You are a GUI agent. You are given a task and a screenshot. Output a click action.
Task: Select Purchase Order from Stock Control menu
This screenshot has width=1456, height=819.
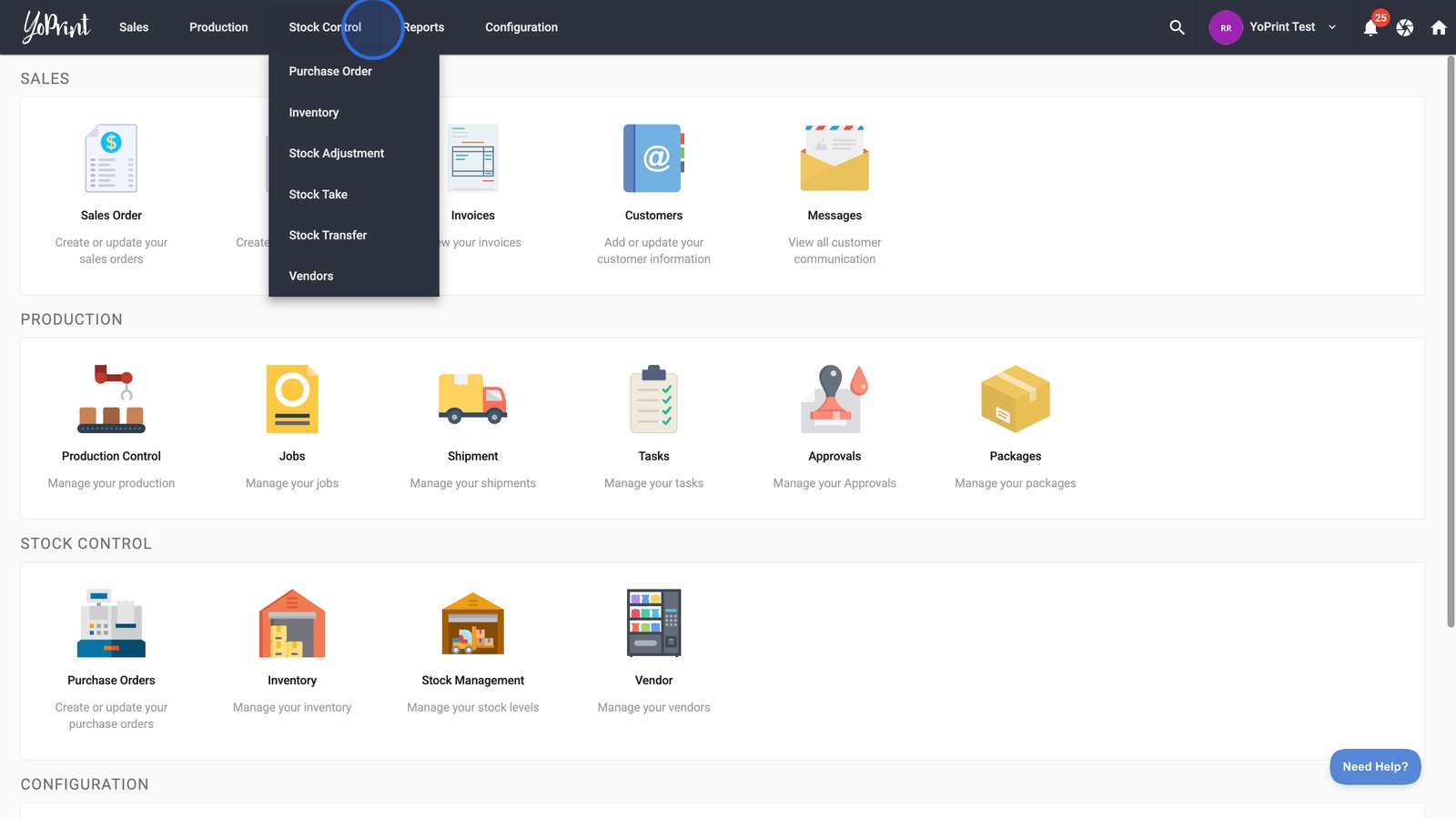pos(330,71)
